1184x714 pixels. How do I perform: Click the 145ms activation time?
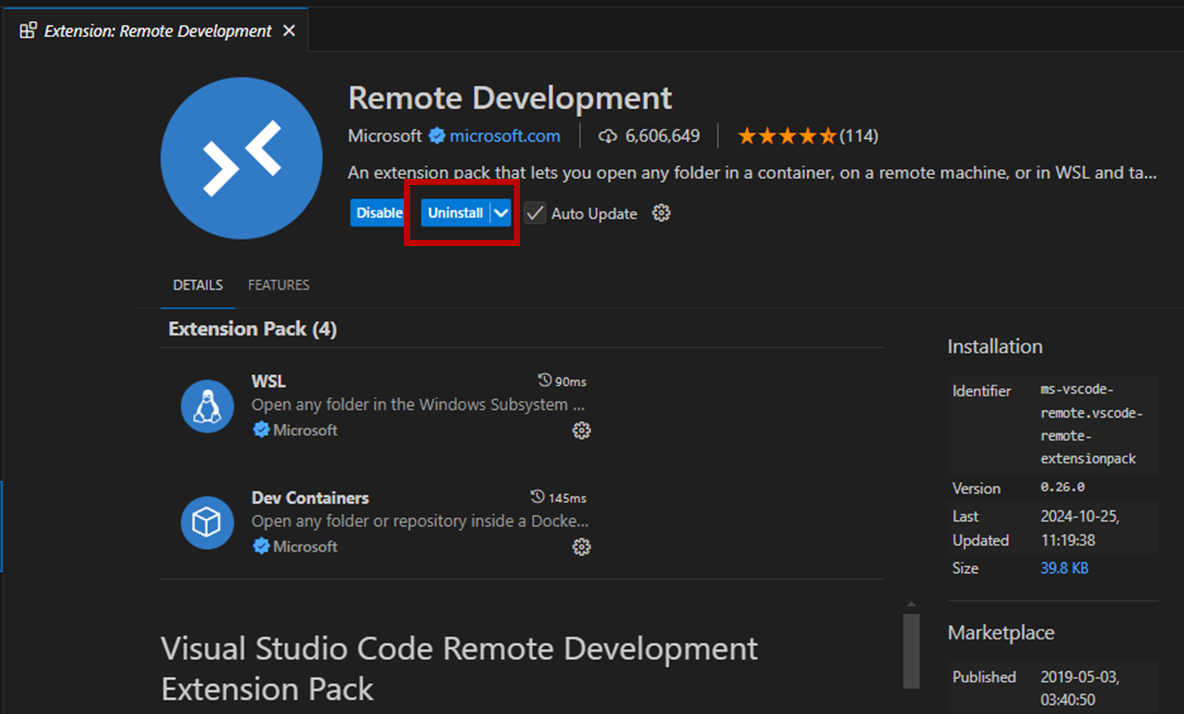[x=567, y=498]
